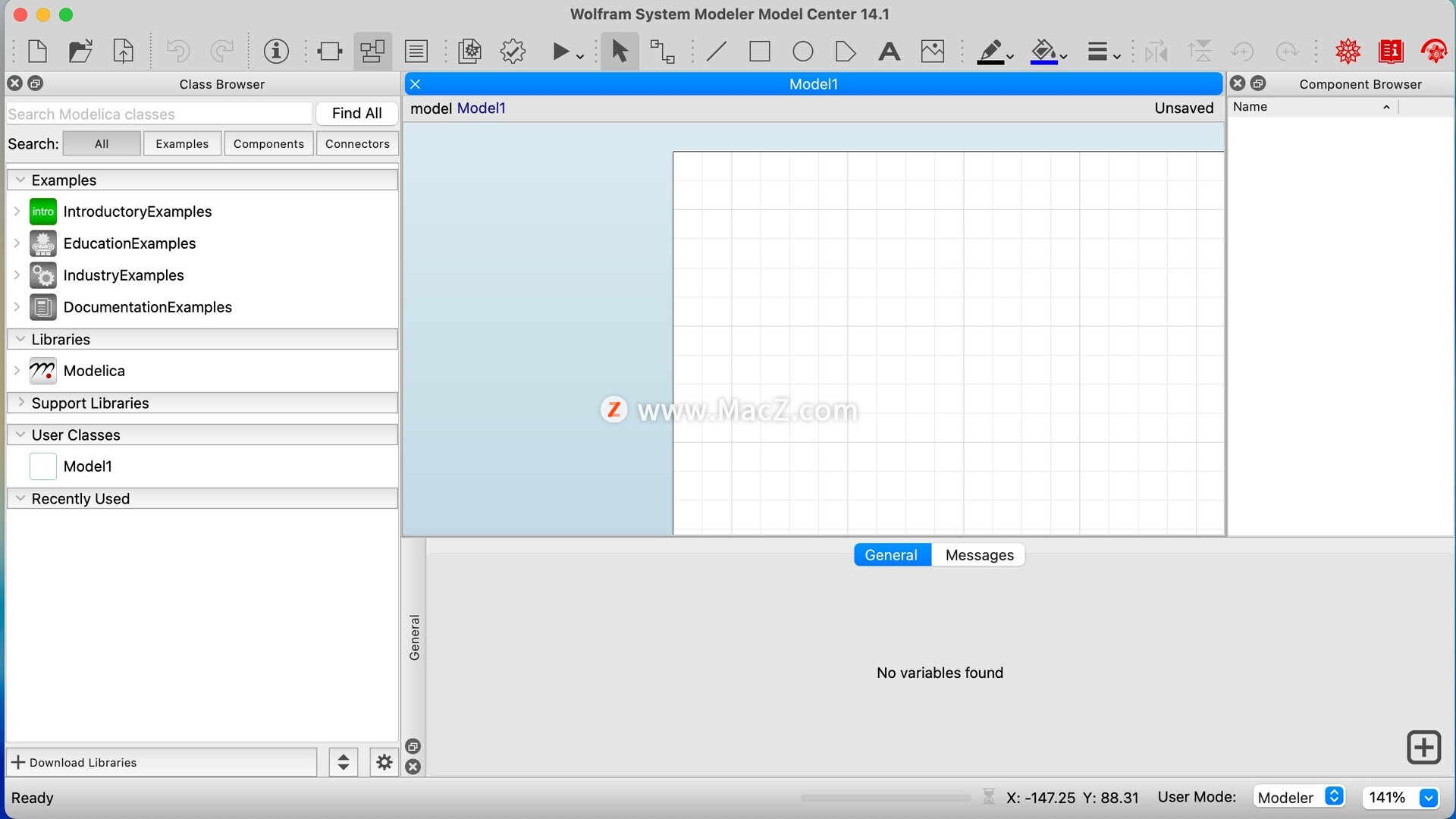The height and width of the screenshot is (819, 1456).
Task: Redo the last action
Action: [221, 52]
